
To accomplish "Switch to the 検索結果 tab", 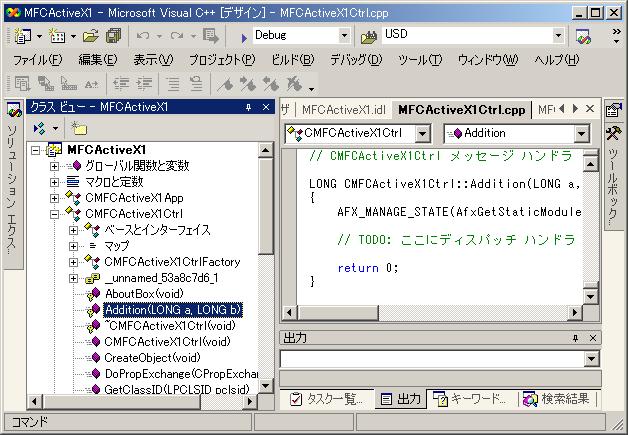I will (557, 399).
